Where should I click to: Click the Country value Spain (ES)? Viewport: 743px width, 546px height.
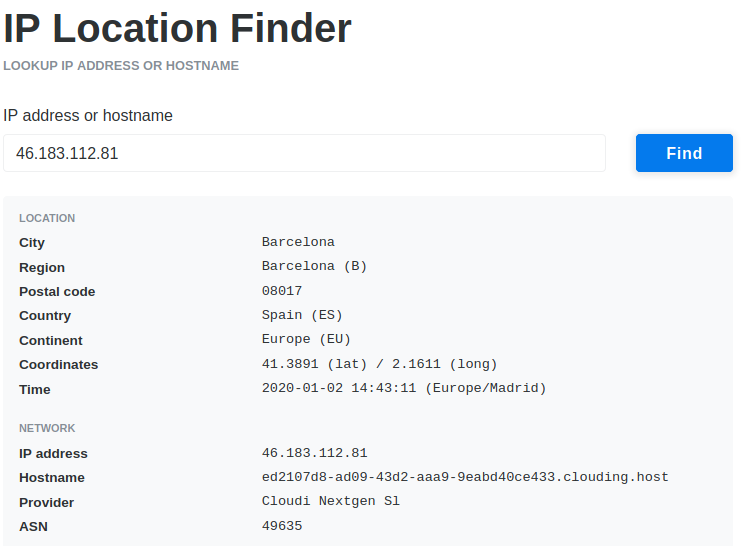(x=302, y=315)
